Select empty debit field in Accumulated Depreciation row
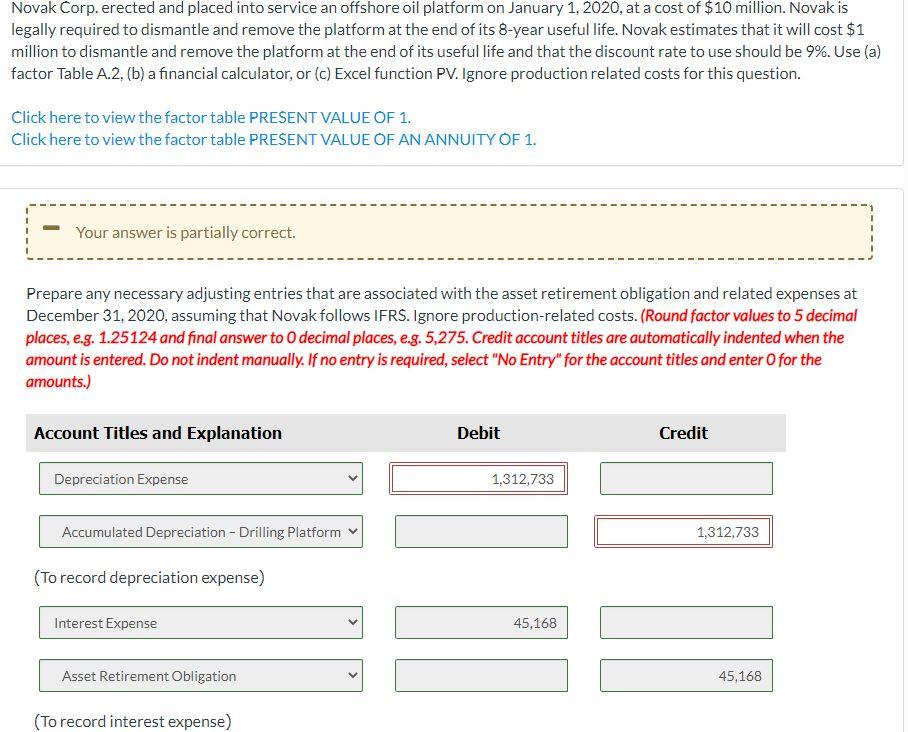Viewport: 908px width, 732px height. (480, 531)
